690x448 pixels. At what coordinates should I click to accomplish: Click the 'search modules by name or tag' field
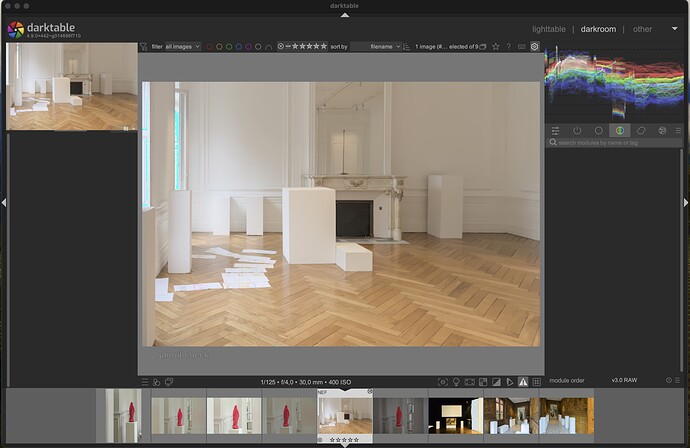coord(614,143)
